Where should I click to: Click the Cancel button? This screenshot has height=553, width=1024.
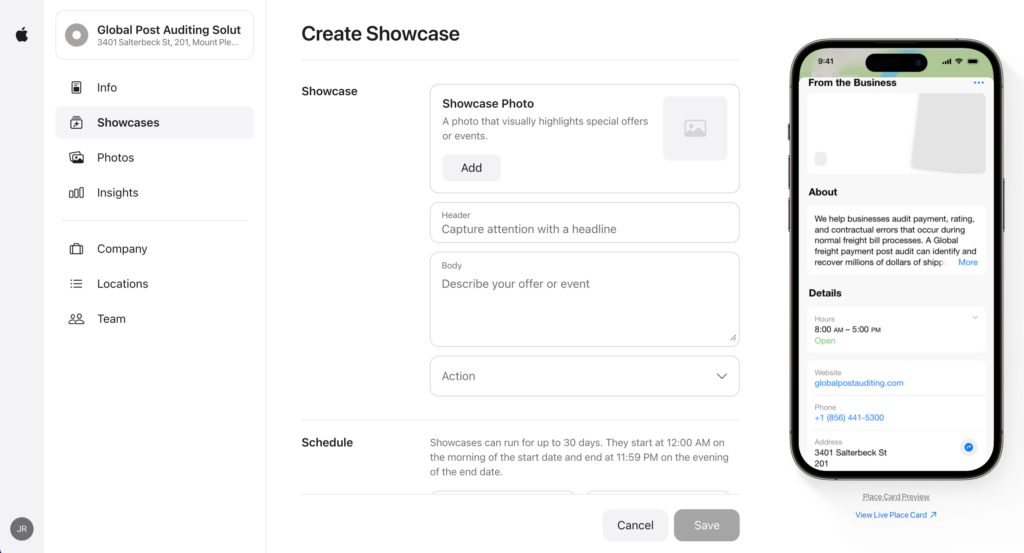click(635, 525)
